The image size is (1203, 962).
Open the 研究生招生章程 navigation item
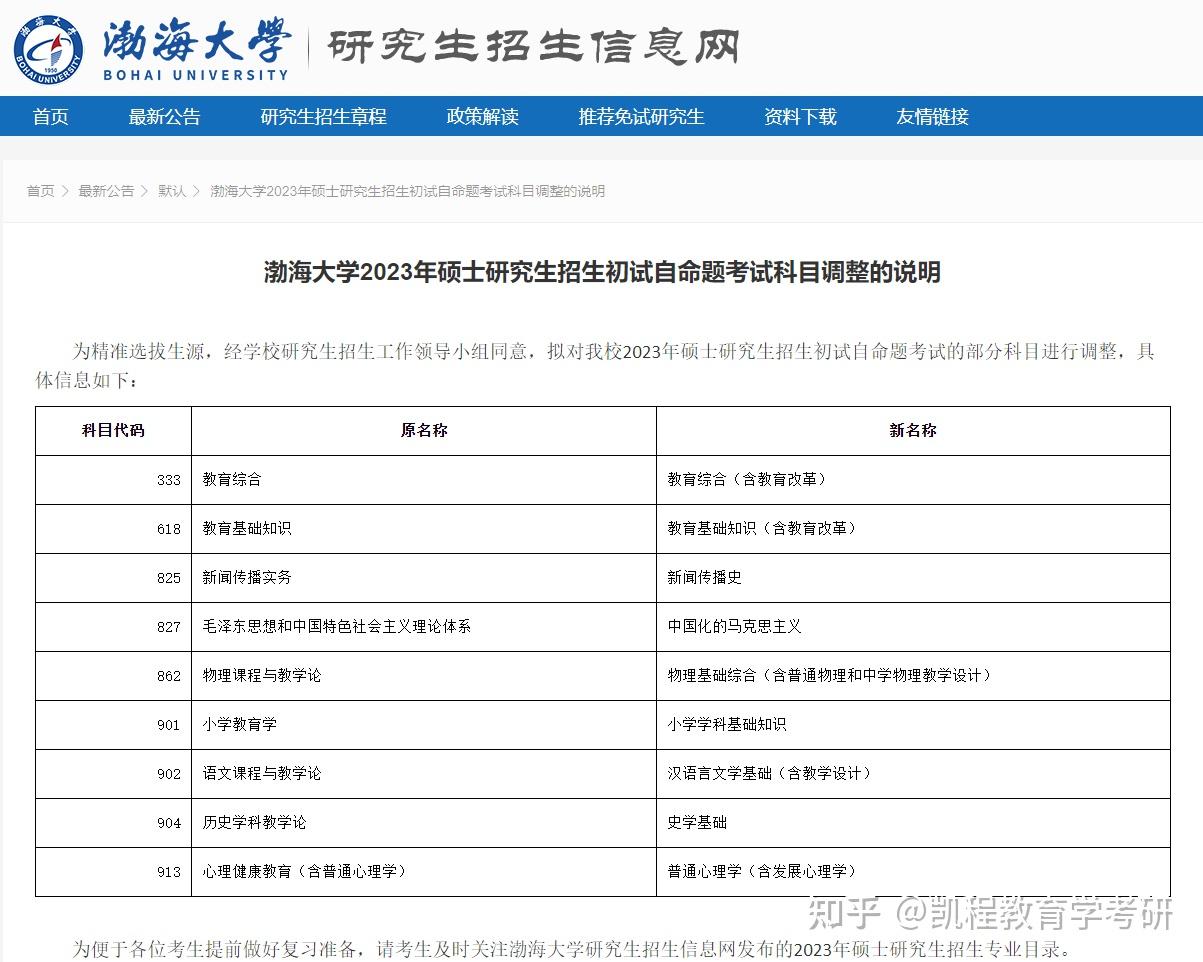[x=322, y=117]
